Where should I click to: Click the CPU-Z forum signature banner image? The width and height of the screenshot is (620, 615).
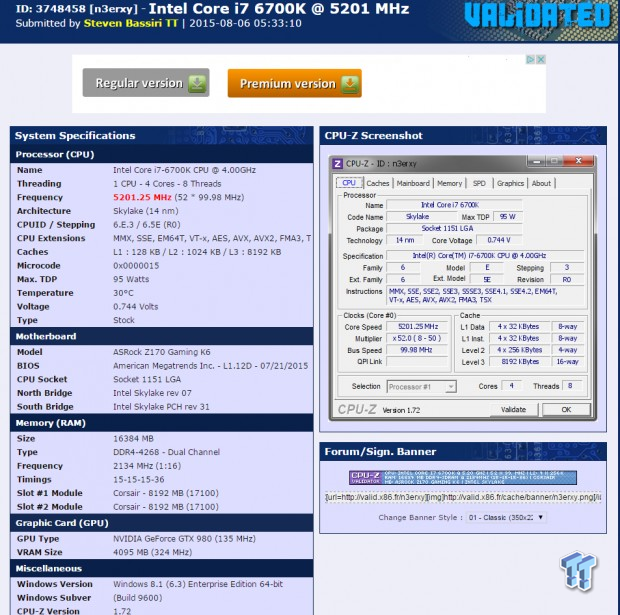point(463,477)
